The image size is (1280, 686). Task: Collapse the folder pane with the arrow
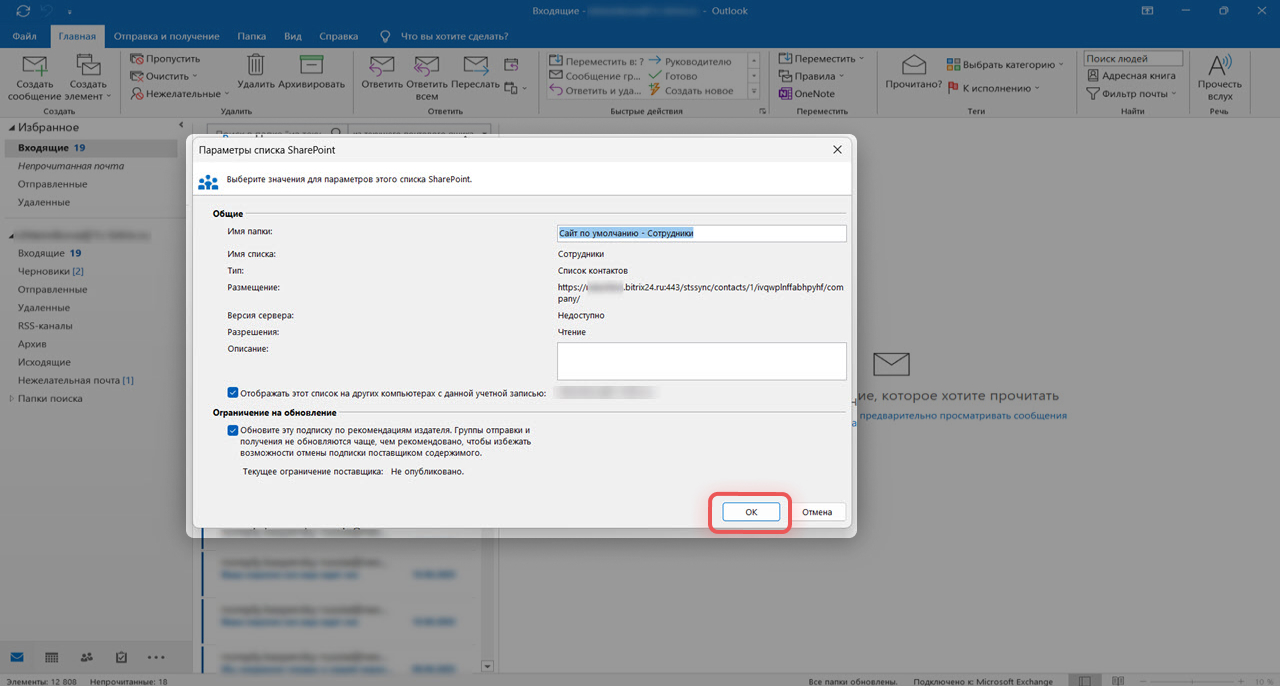[181, 126]
